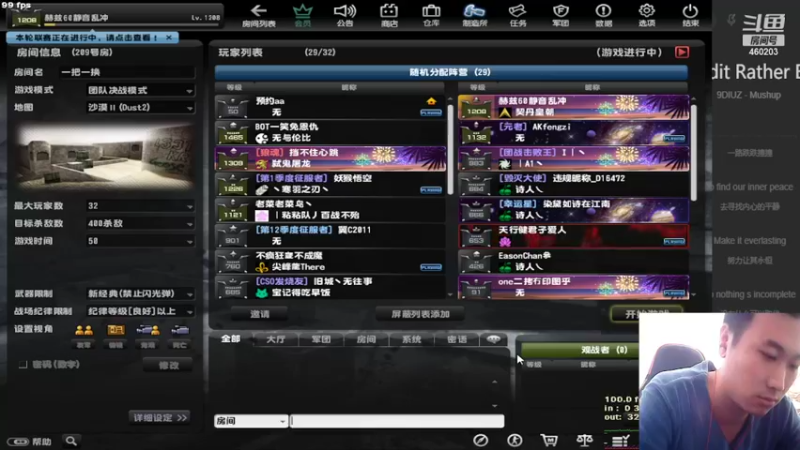The width and height of the screenshot is (800, 450).
Task: Open the data (数据) exclamation icon
Action: pyautogui.click(x=604, y=15)
